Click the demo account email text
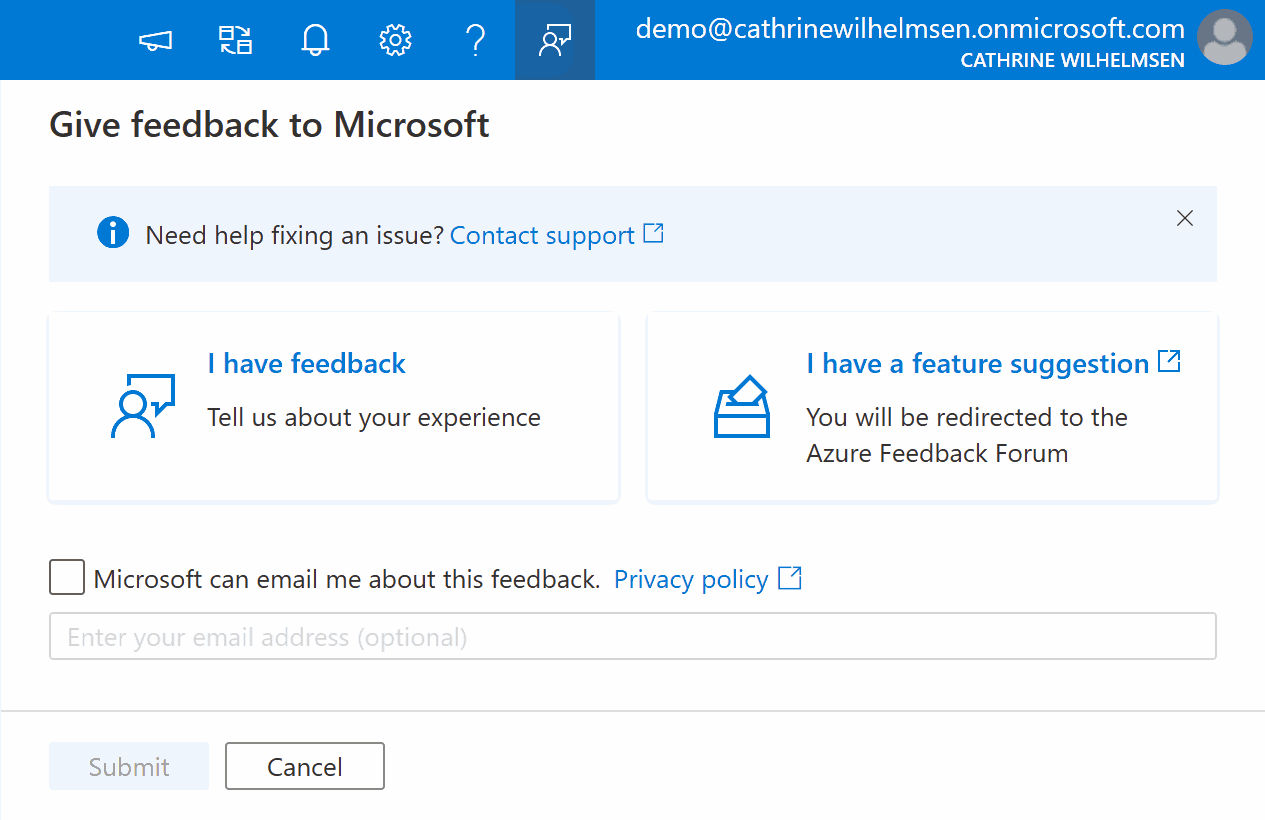 click(x=909, y=28)
